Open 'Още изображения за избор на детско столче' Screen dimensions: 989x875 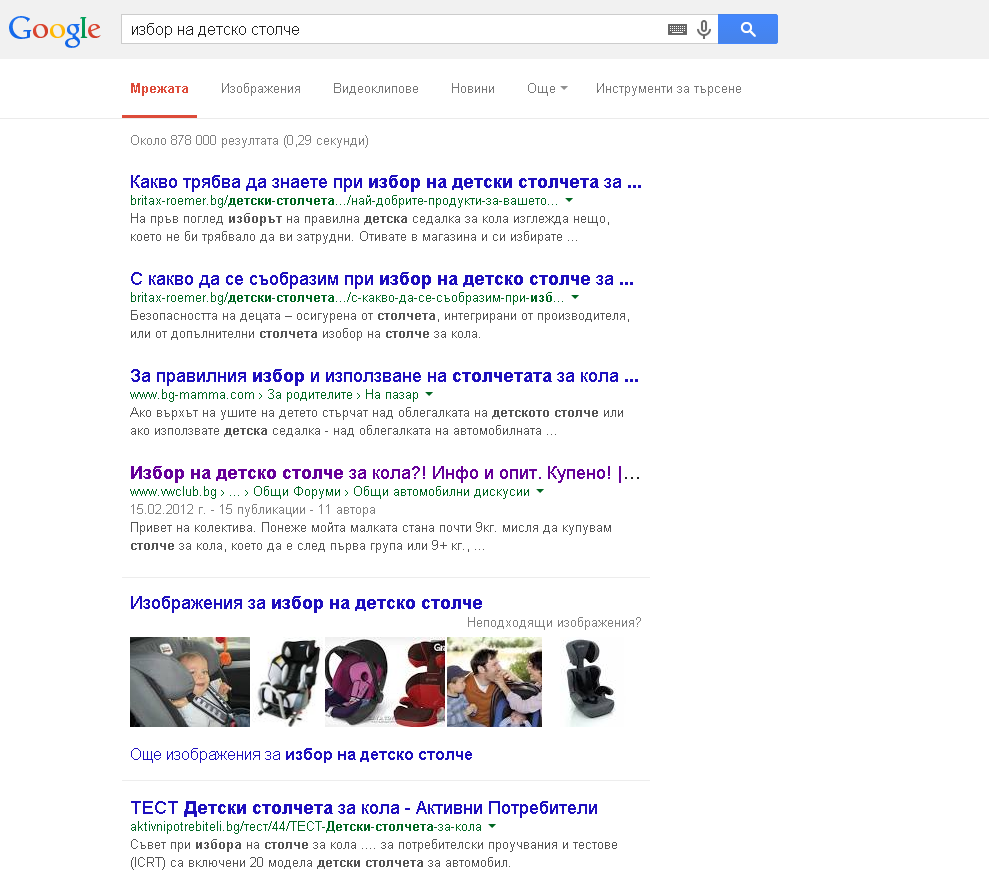[301, 755]
